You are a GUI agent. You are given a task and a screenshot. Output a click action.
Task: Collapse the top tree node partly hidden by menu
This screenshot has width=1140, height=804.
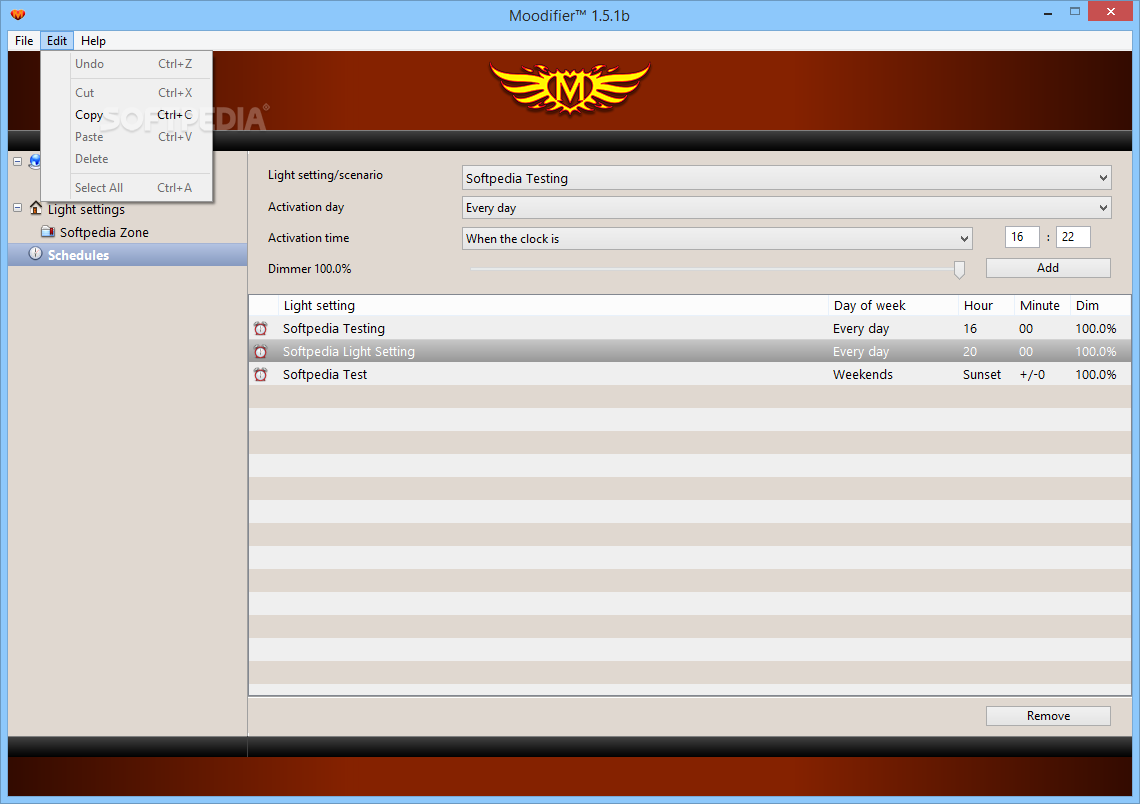point(17,161)
